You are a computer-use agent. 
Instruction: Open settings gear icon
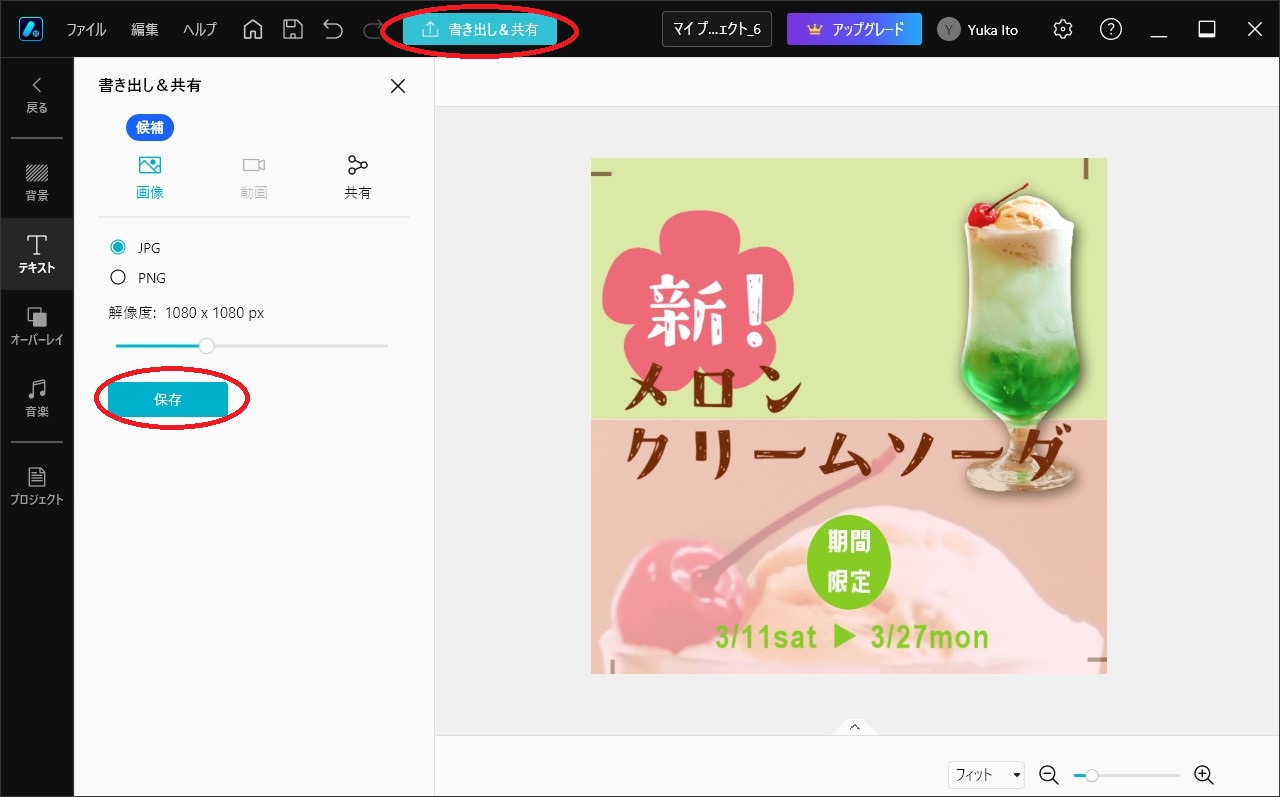tap(1063, 30)
